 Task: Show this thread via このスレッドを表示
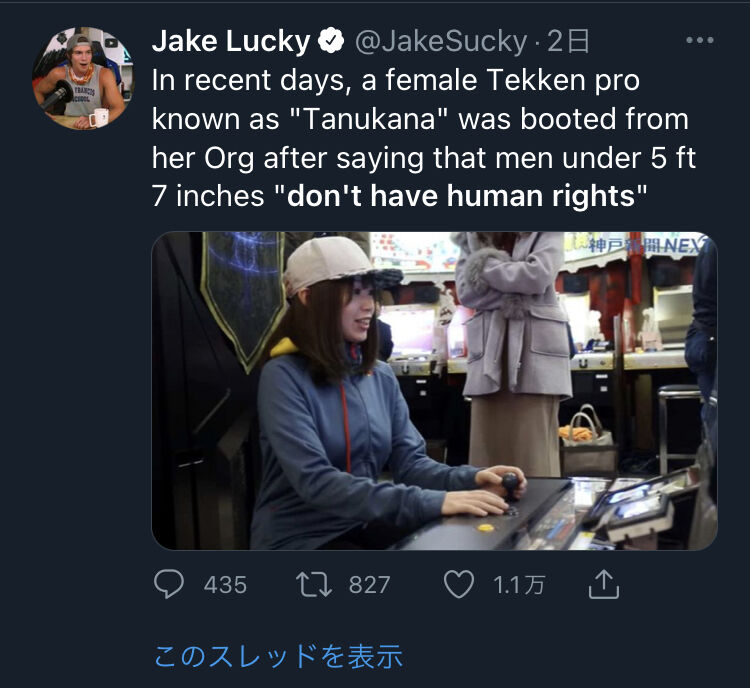[278, 656]
